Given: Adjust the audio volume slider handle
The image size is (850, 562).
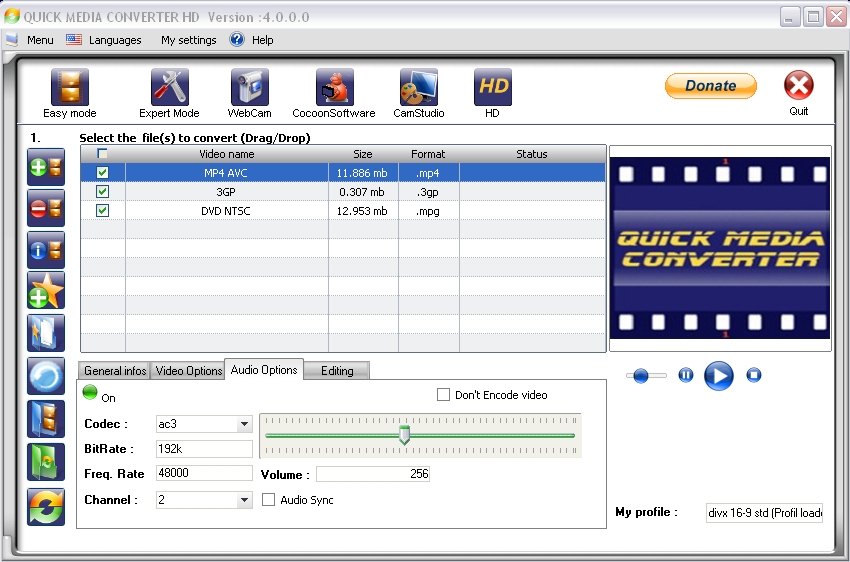Looking at the screenshot, I should [404, 435].
